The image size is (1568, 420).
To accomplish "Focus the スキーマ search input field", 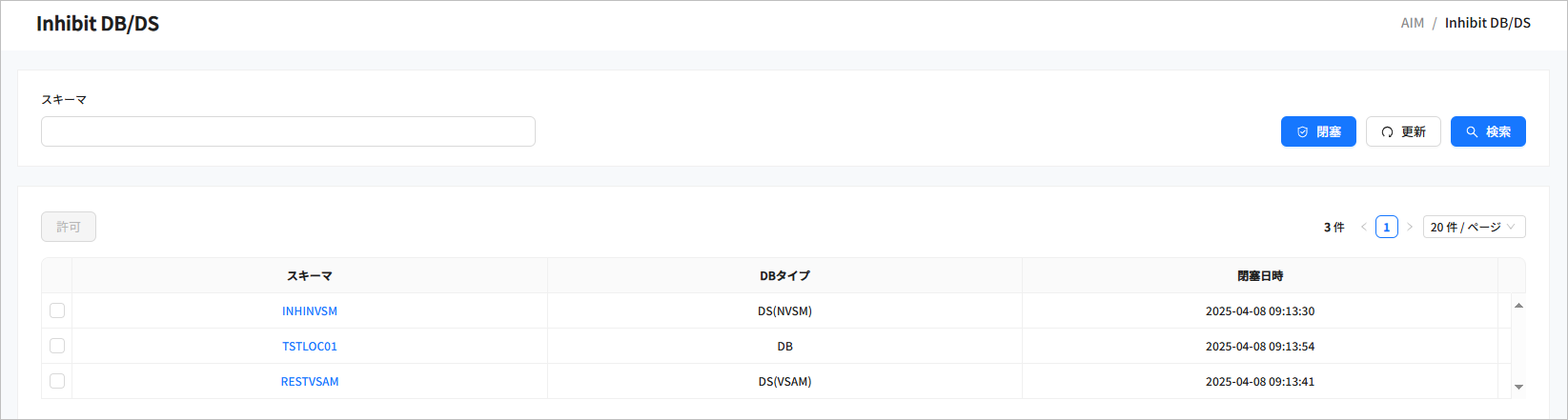I will [x=288, y=131].
